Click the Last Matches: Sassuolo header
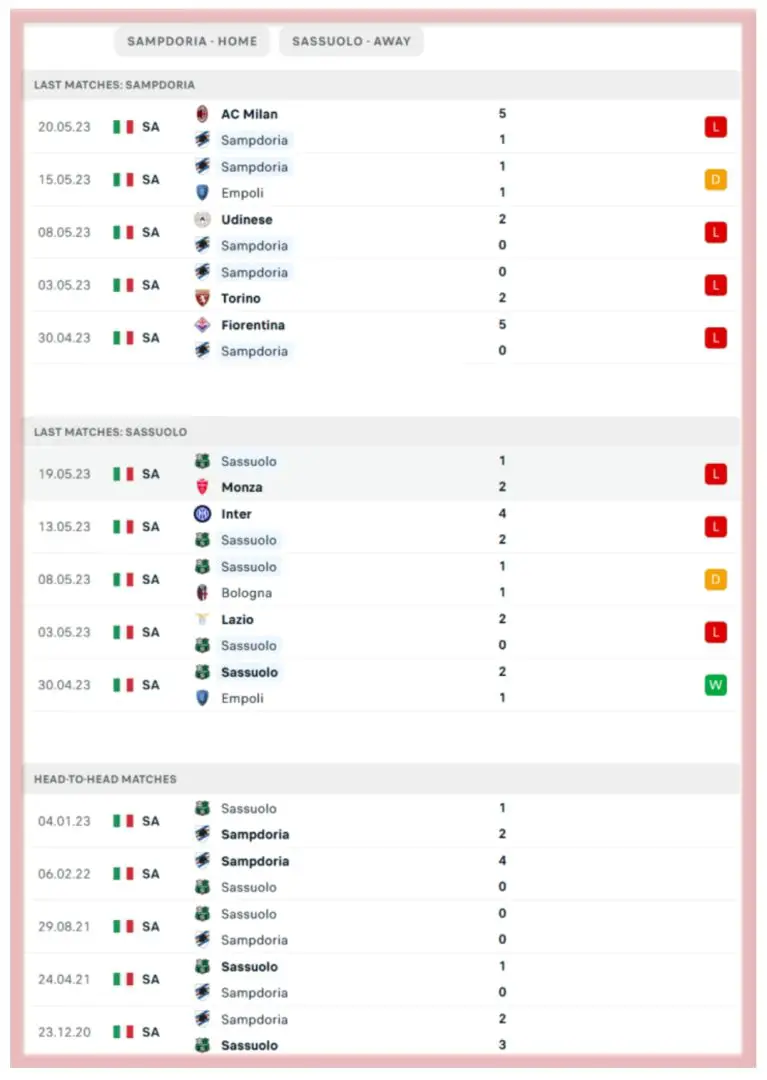 (110, 432)
